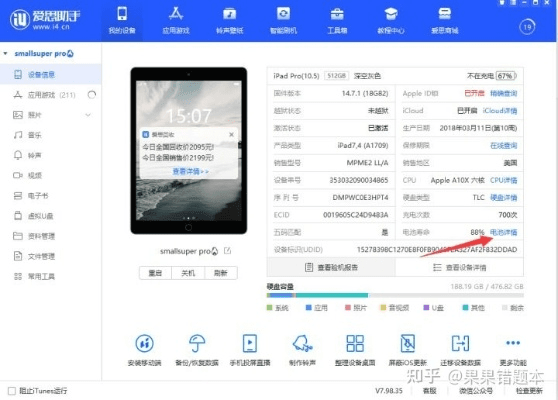Image resolution: width=558 pixels, height=400 pixels.
Task: Expand the 照片 chevron in sidebar
Action: [x=88, y=115]
